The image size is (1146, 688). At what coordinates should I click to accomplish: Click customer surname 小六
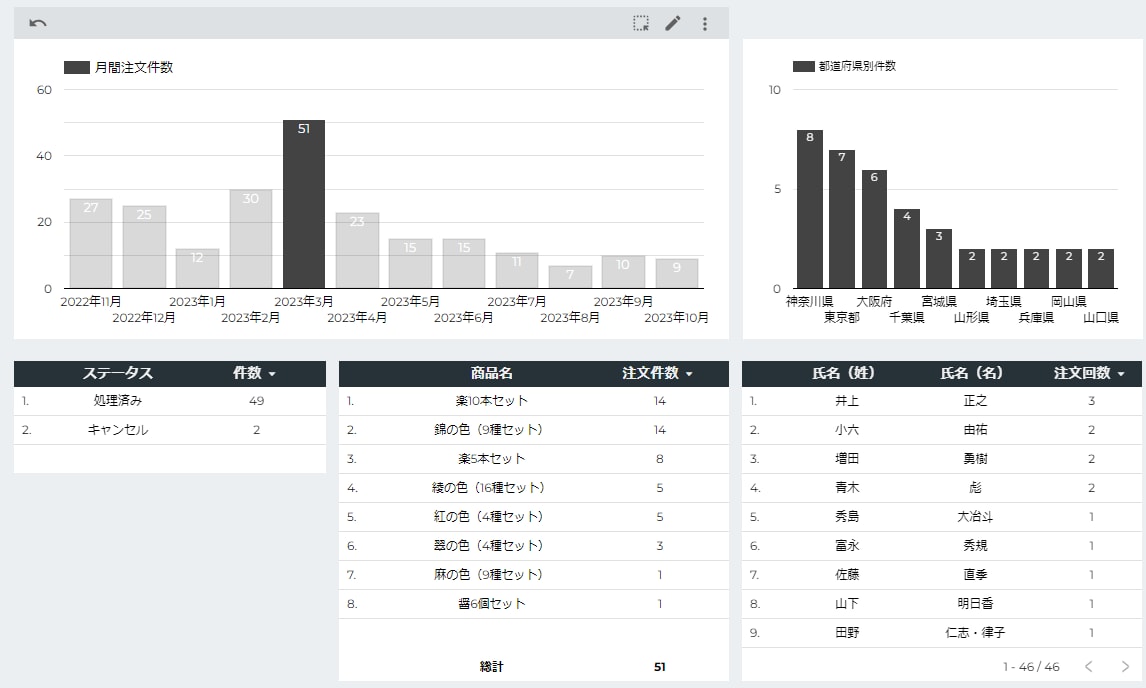pos(847,430)
